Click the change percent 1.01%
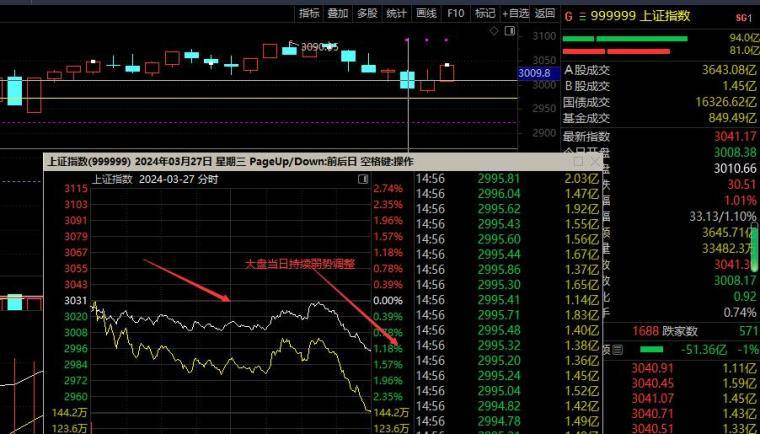This screenshot has width=760, height=434. pyautogui.click(x=740, y=200)
